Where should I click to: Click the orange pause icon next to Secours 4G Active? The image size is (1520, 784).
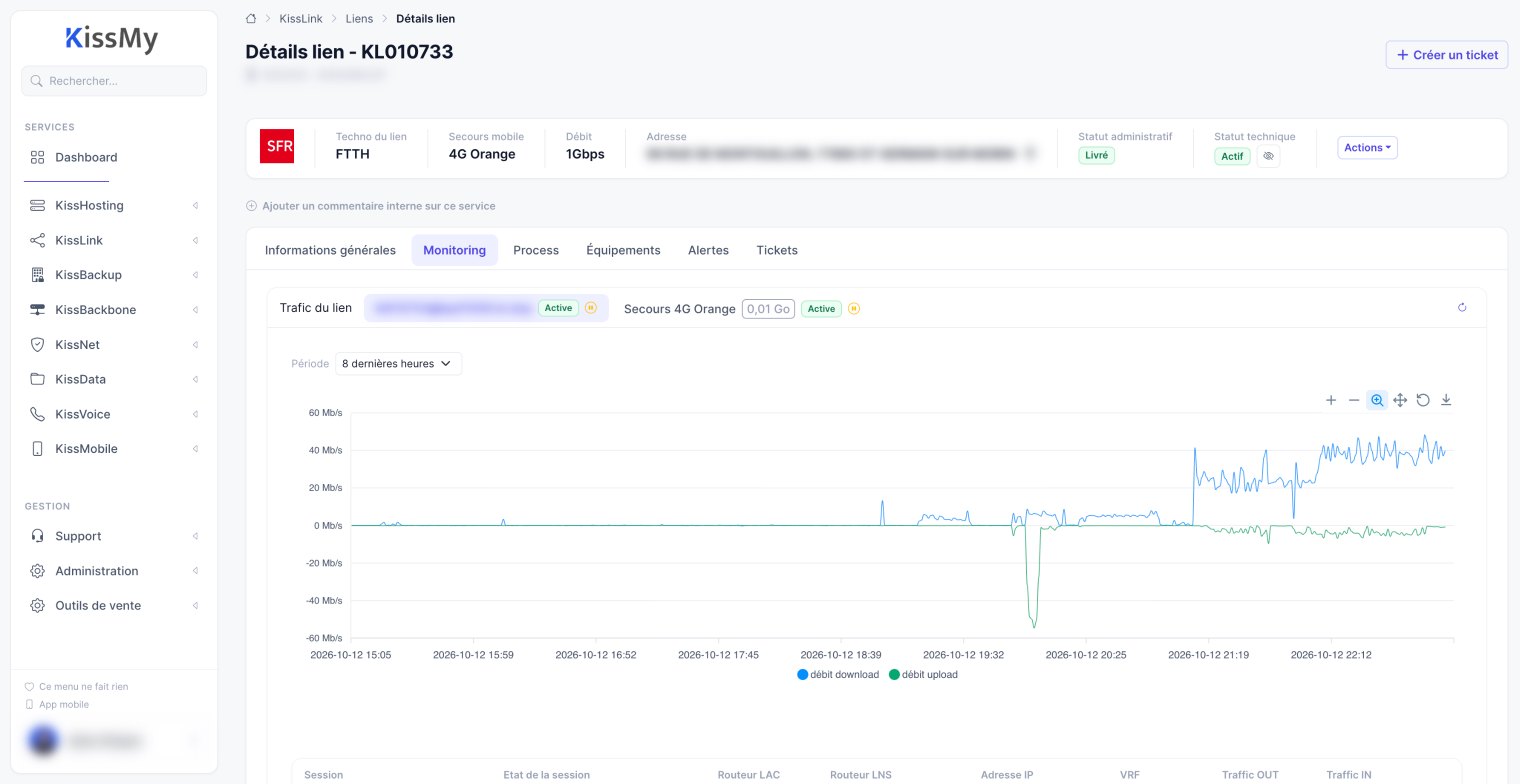[854, 308]
